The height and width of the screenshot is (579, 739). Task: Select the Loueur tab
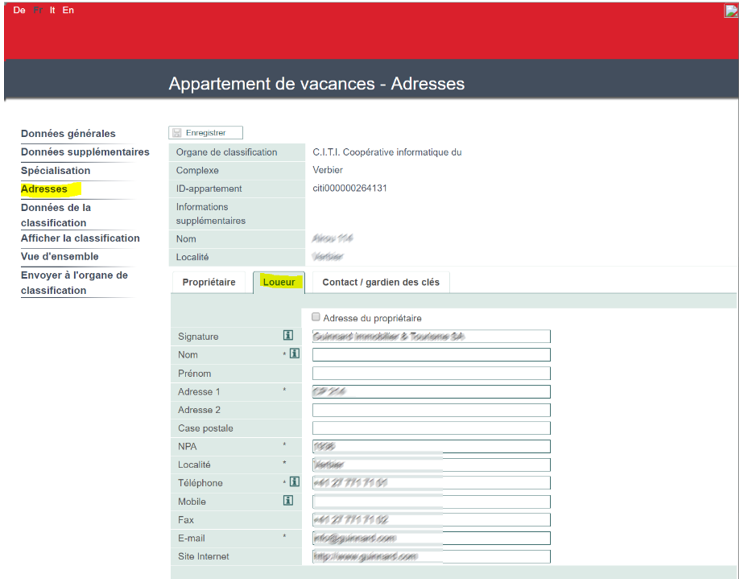(x=278, y=282)
